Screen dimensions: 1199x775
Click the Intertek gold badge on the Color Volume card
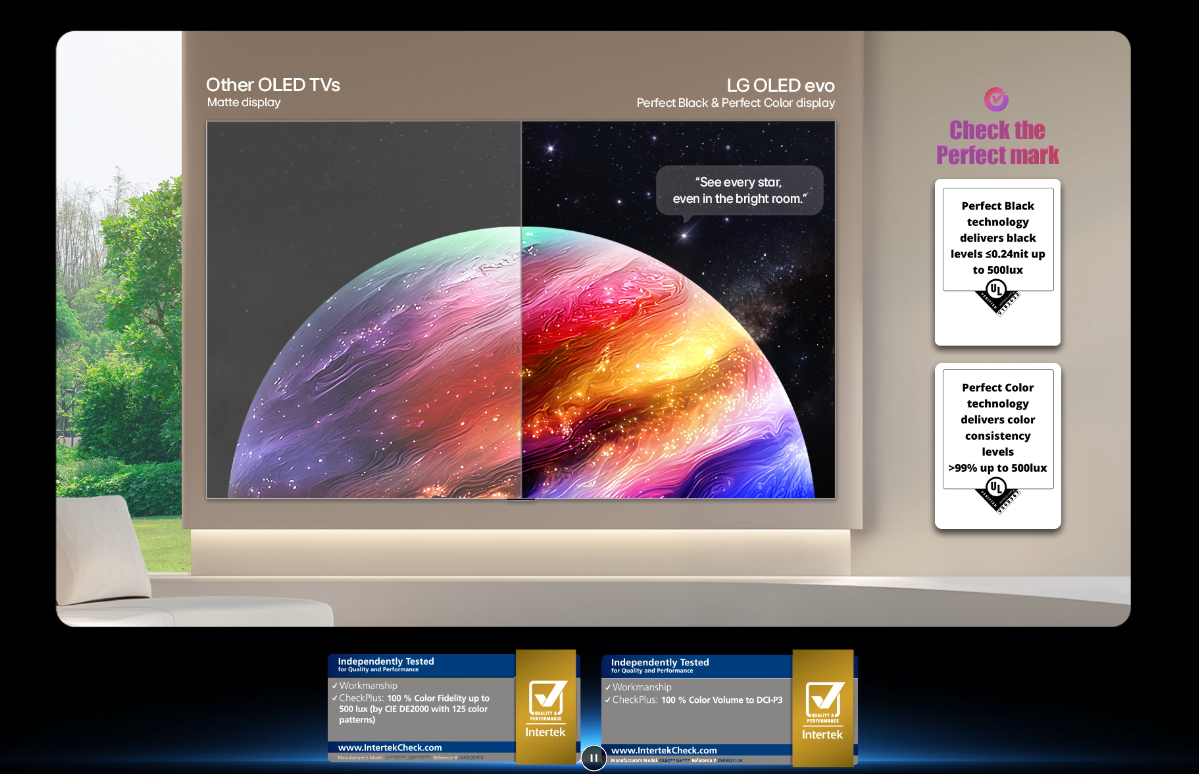[823, 707]
